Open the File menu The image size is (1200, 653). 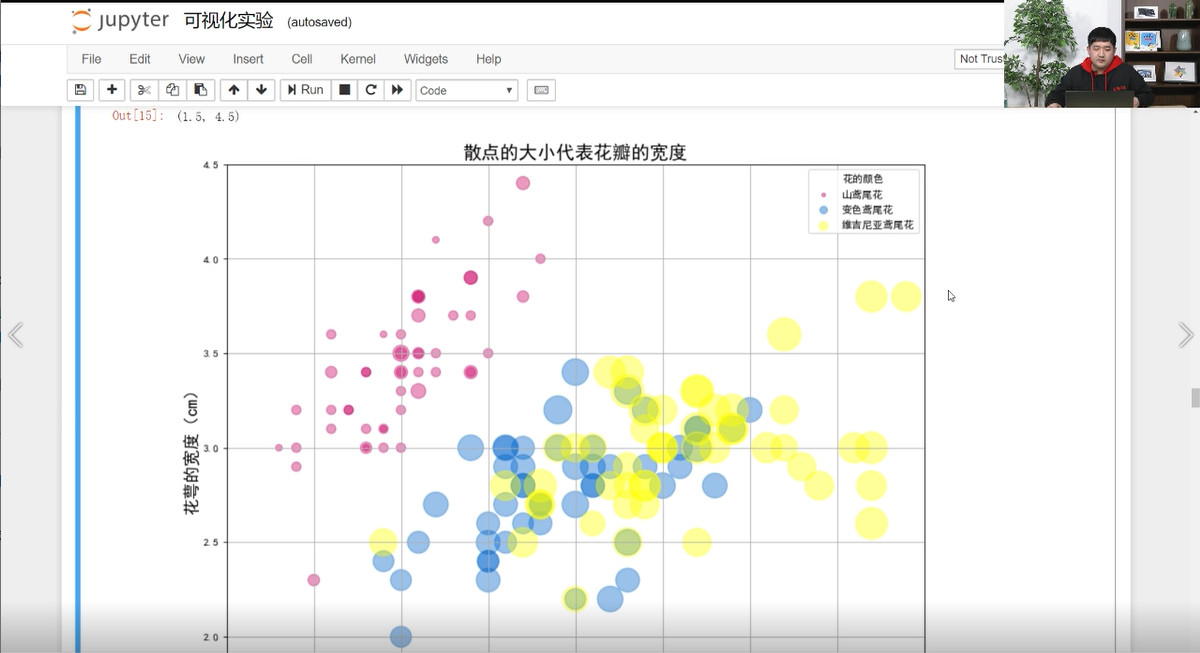[91, 59]
